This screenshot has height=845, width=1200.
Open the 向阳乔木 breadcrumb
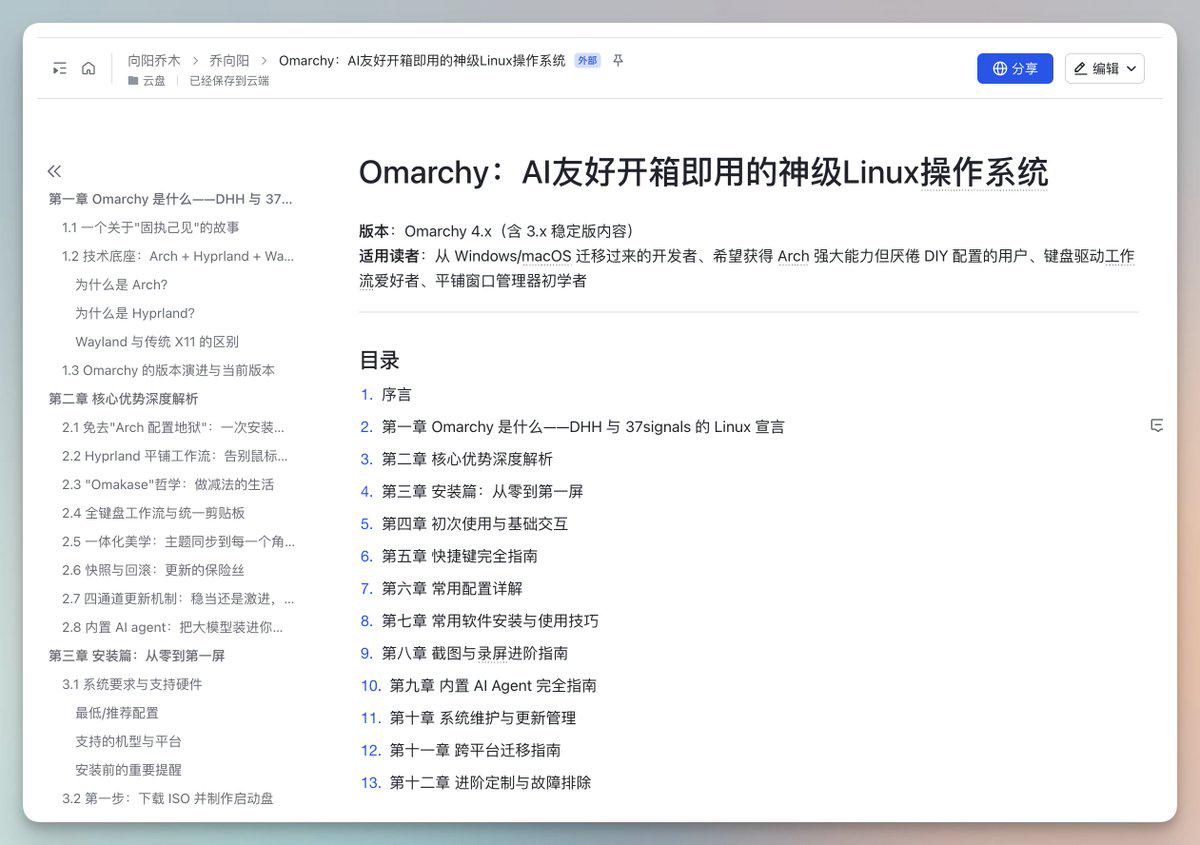pyautogui.click(x=154, y=61)
